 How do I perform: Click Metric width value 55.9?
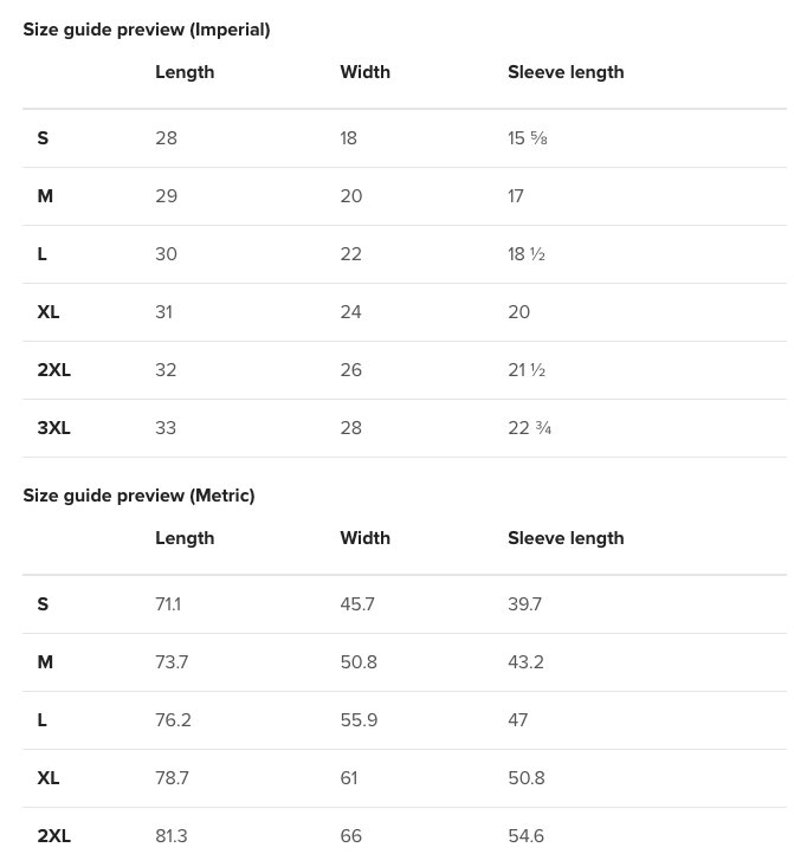coord(359,721)
